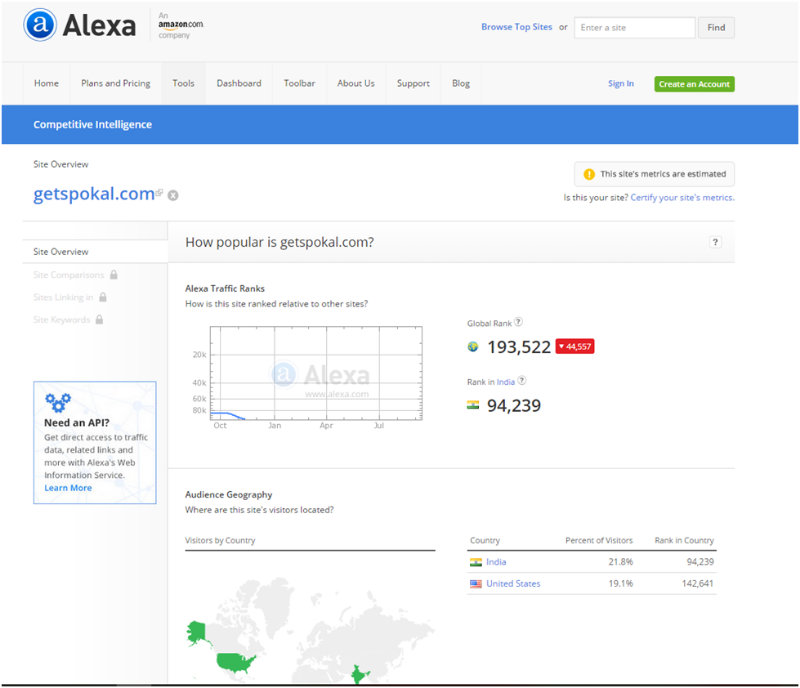Click the visitors by country world map

pos(310,631)
